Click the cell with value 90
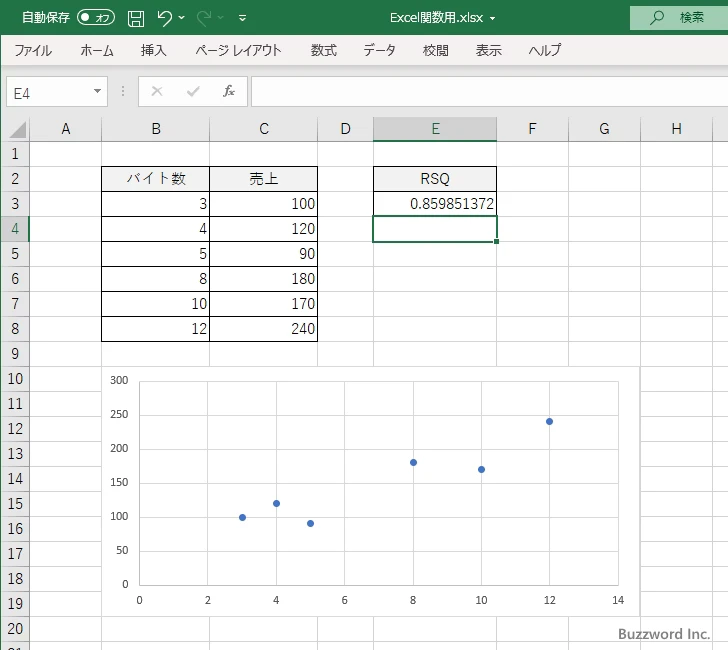 tap(264, 254)
